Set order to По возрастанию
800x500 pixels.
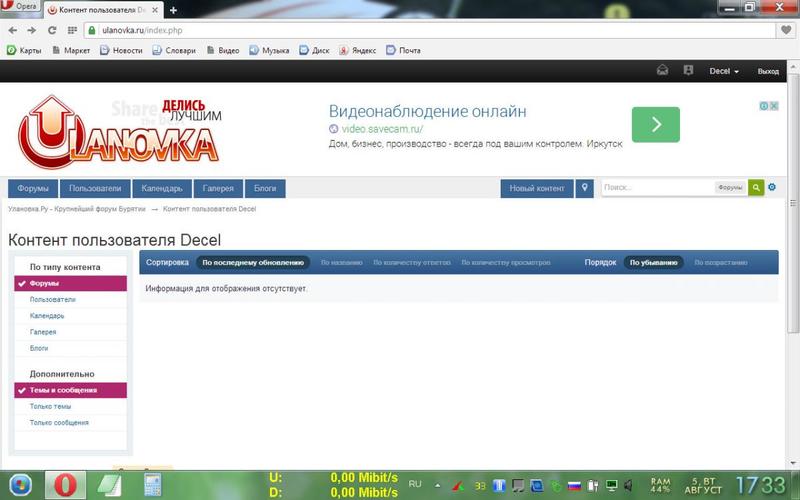point(720,262)
